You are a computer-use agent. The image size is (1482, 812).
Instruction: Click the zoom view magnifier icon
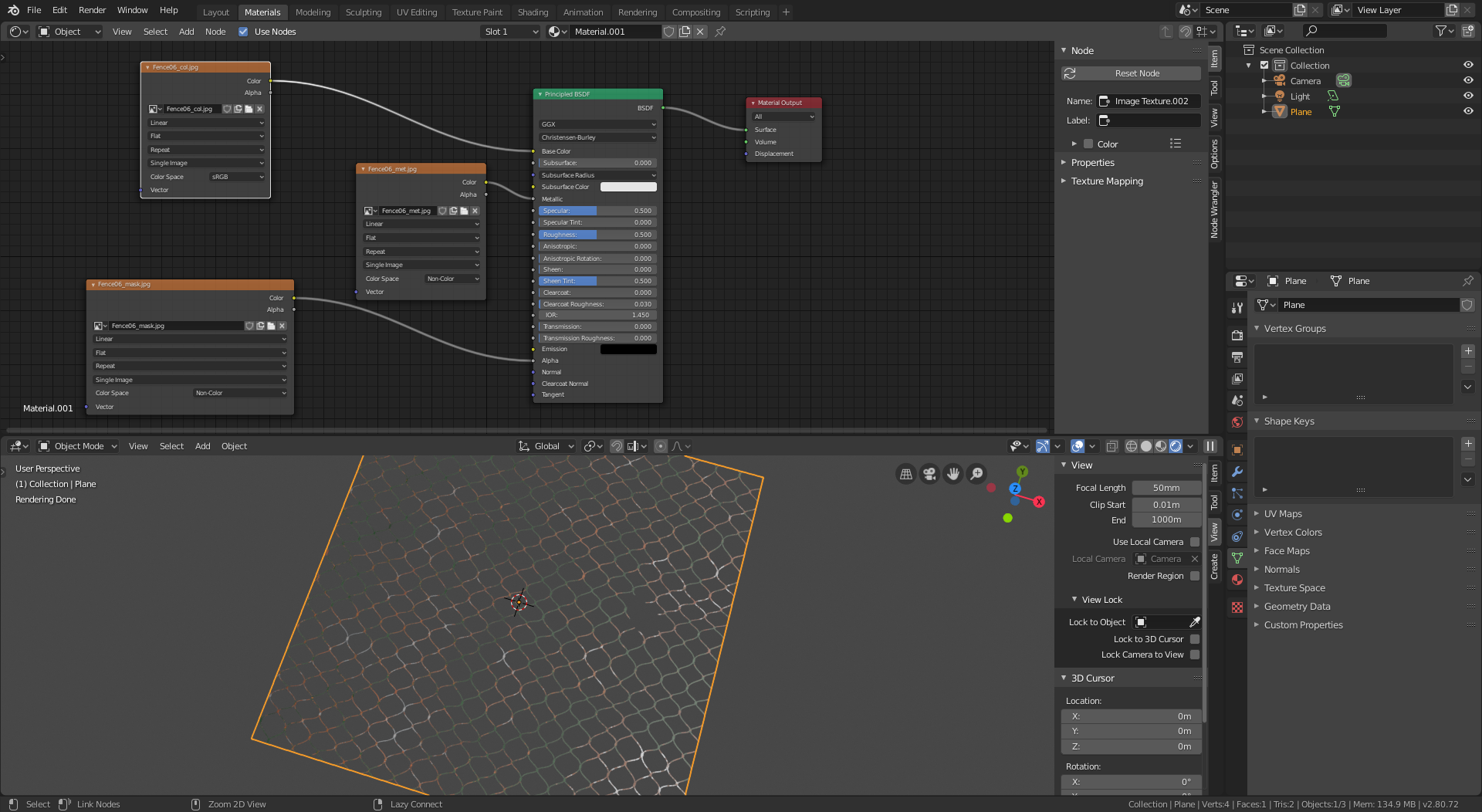976,474
